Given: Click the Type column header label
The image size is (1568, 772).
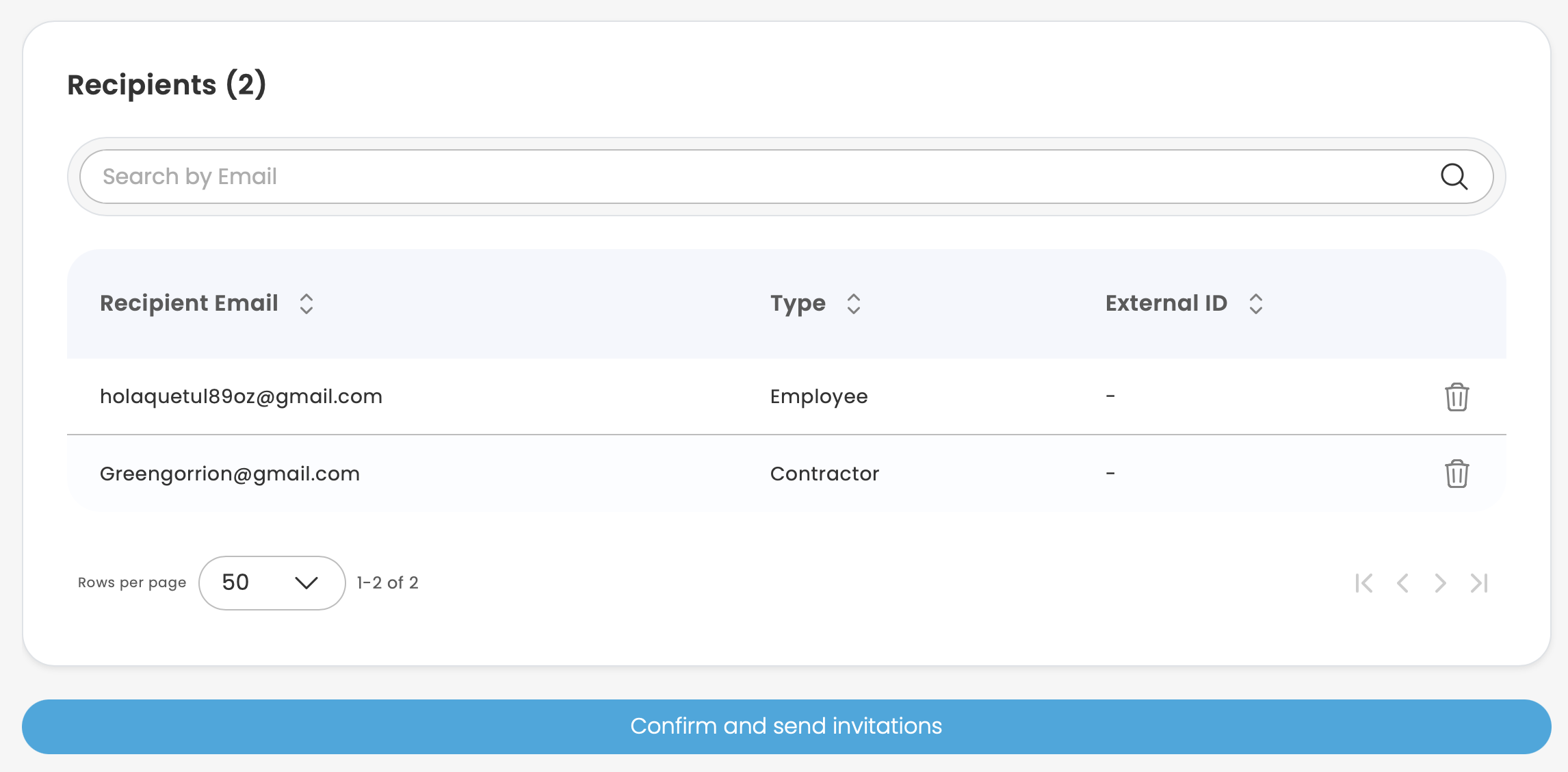Looking at the screenshot, I should (798, 303).
